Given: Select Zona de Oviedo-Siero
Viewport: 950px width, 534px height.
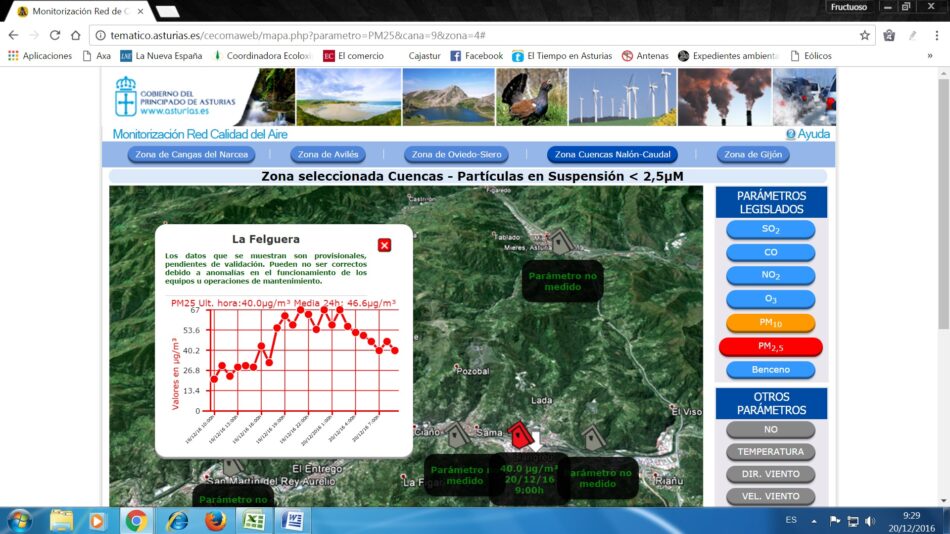Looking at the screenshot, I should (x=456, y=155).
